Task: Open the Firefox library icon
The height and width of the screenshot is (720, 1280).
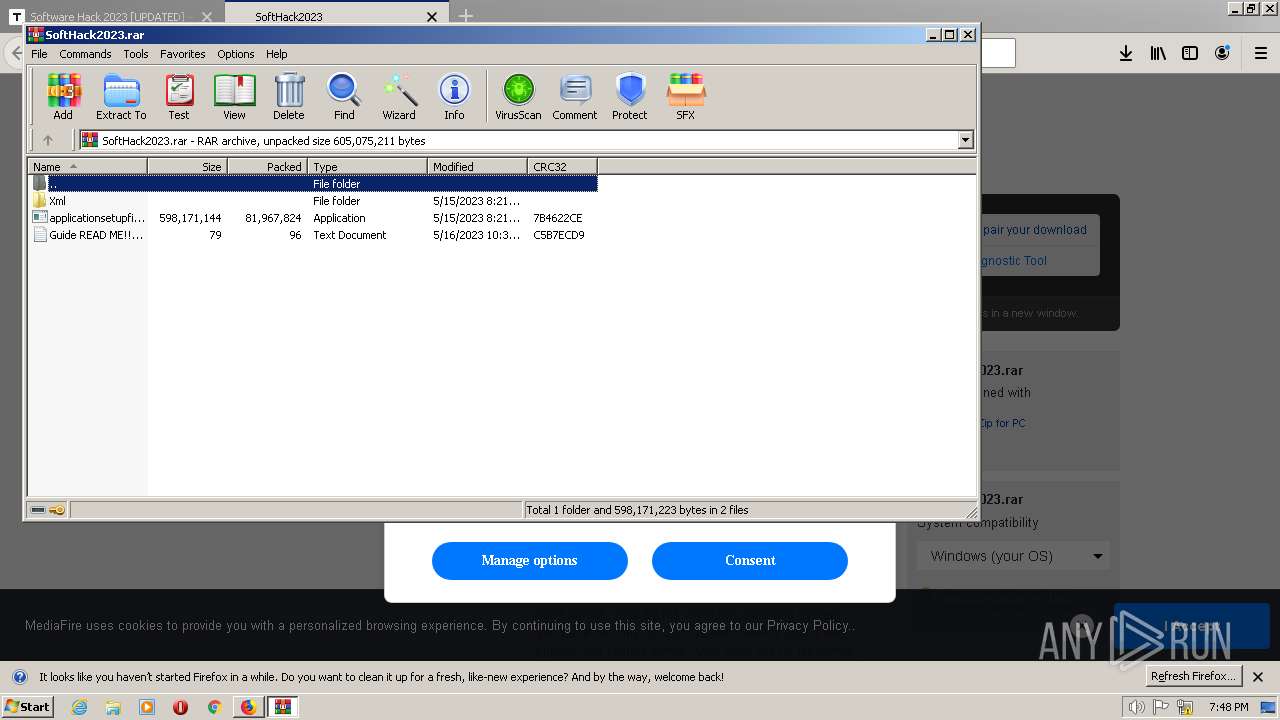Action: pos(1158,53)
